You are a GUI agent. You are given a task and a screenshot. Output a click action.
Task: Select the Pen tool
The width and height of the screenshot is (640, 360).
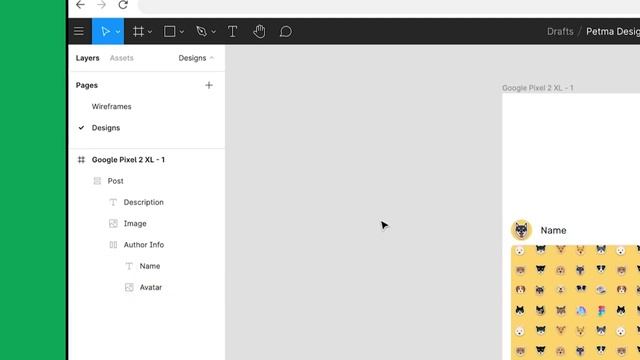click(x=202, y=31)
